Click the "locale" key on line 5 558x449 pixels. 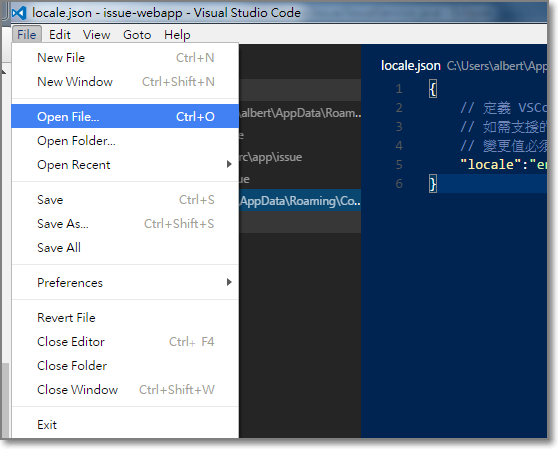click(x=490, y=164)
